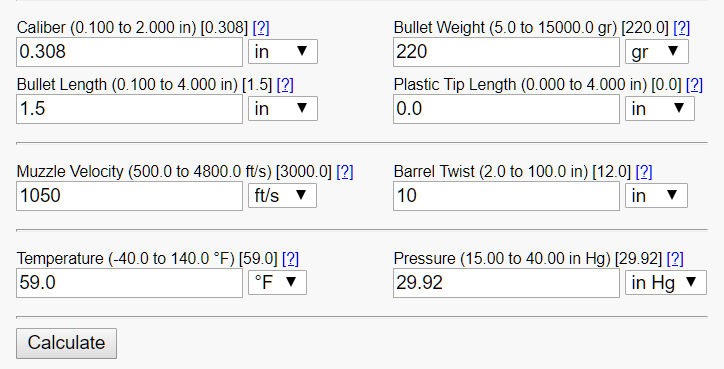Expand the Caliber unit dropdown
Viewport: 724px width, 369px height.
tap(283, 51)
